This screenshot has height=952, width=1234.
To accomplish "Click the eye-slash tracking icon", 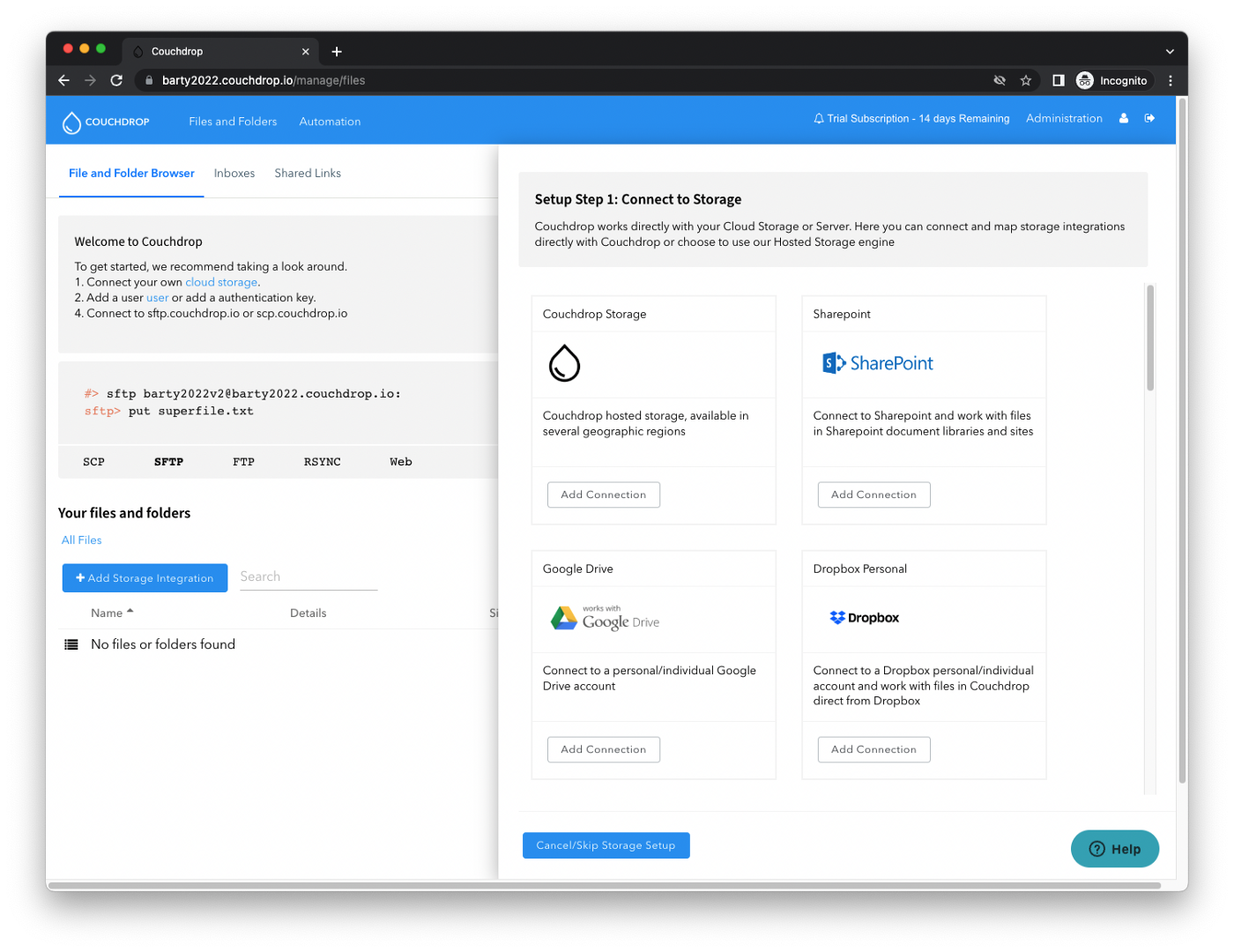I will coord(1000,80).
